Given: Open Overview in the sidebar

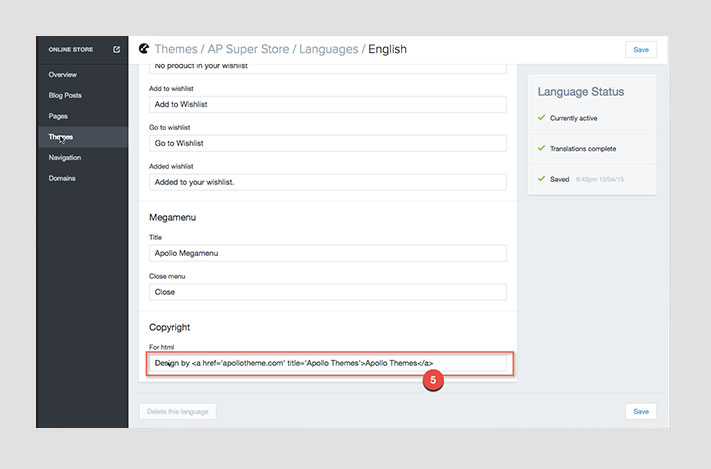Looking at the screenshot, I should point(62,75).
